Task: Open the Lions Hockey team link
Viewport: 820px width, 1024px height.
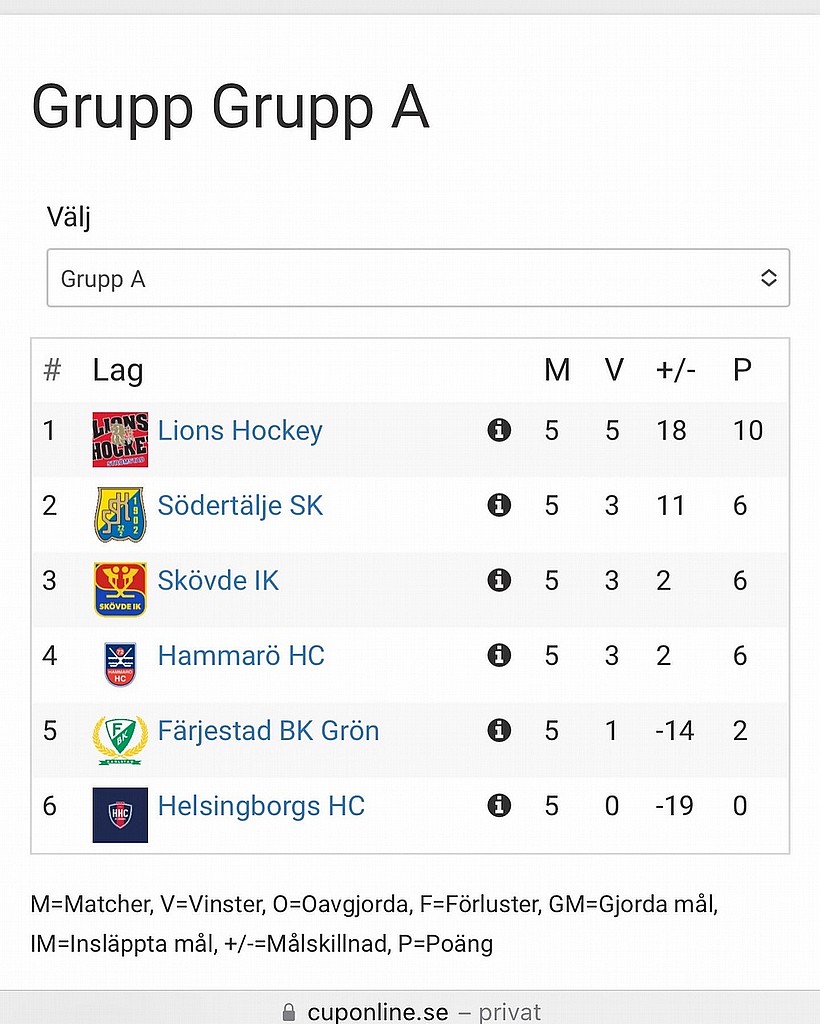Action: 240,431
